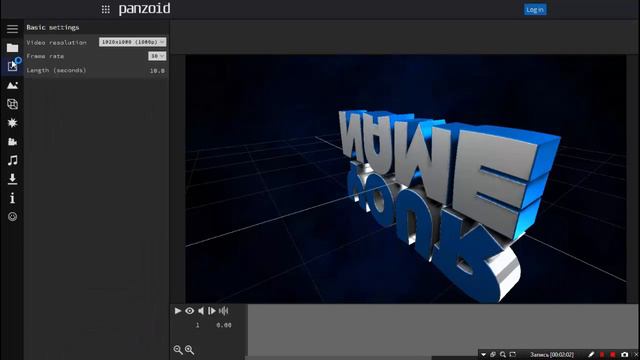Open the hamburger menu in the sidebar
640x360 pixels.
click(12, 29)
